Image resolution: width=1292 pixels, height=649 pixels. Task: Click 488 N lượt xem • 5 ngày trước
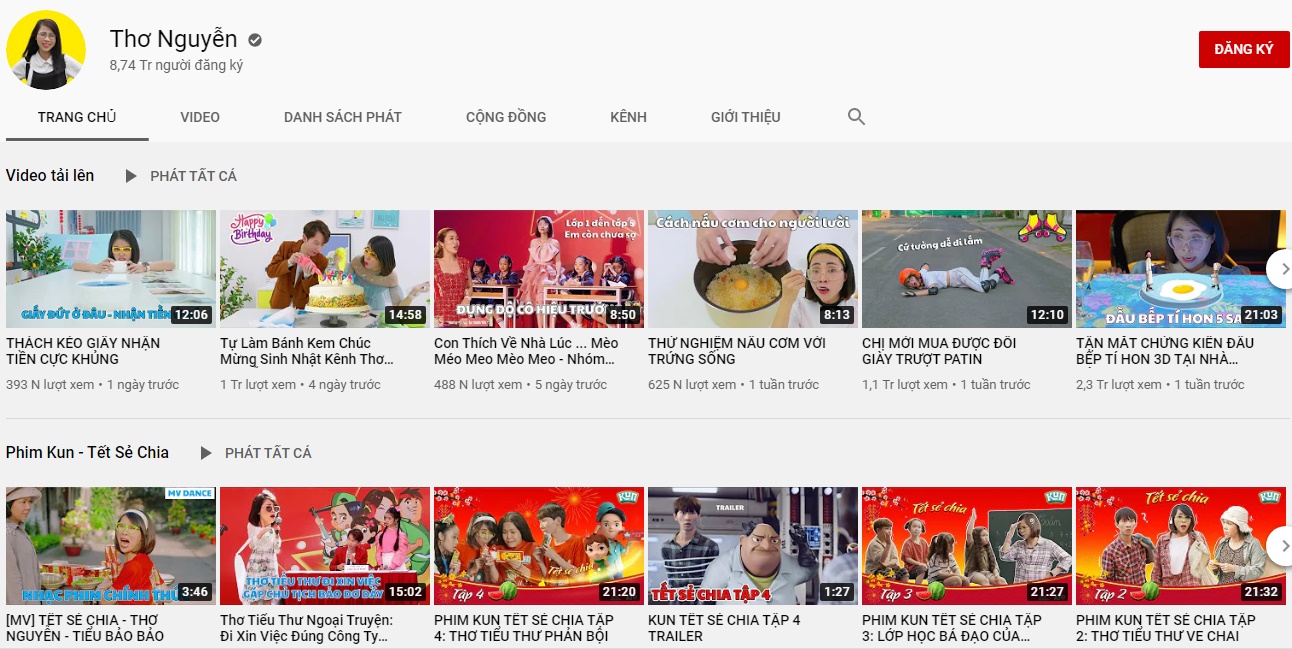tap(520, 385)
